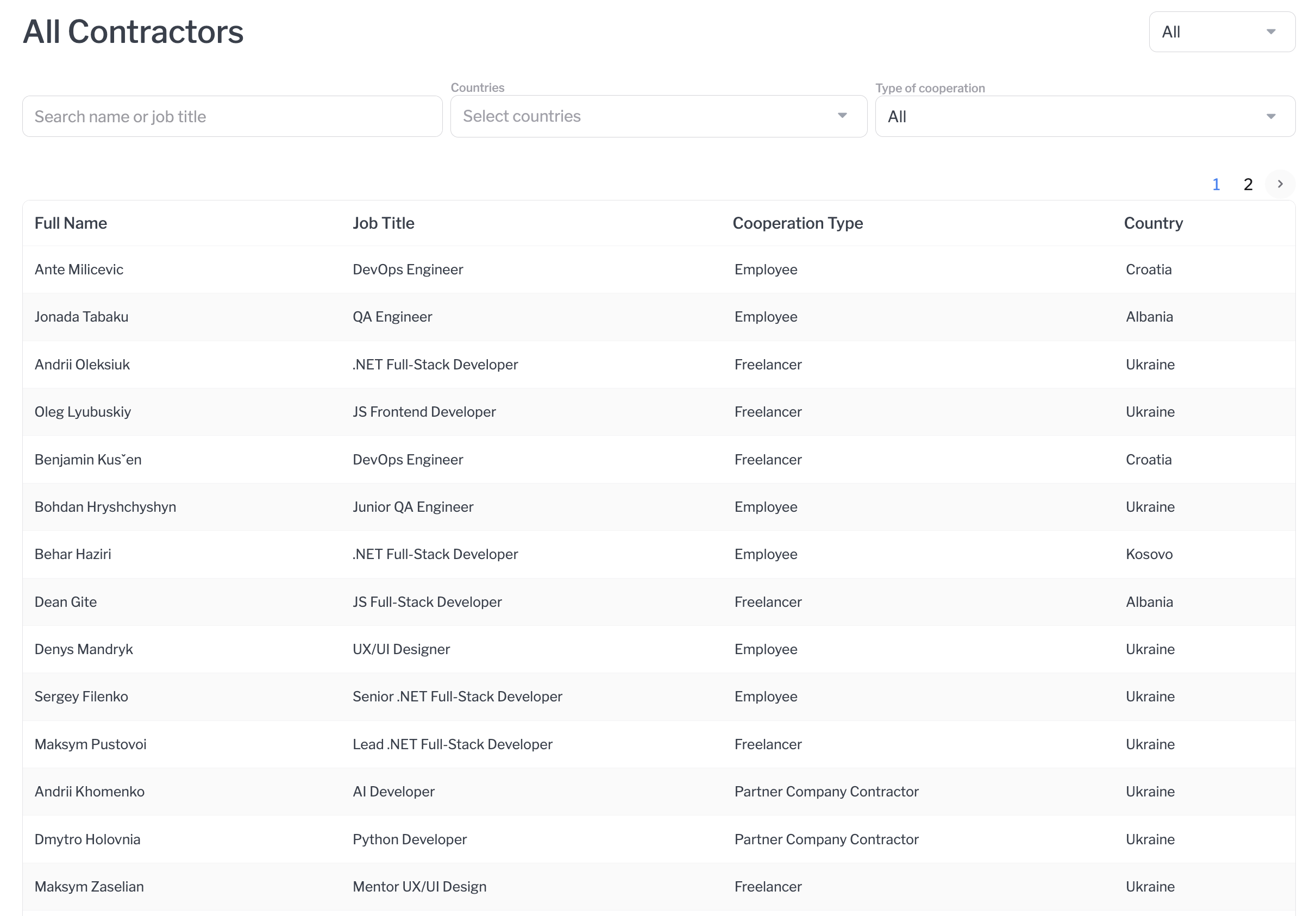Click Dmytro Holovnia's Partner Company Contractor cell

click(826, 839)
